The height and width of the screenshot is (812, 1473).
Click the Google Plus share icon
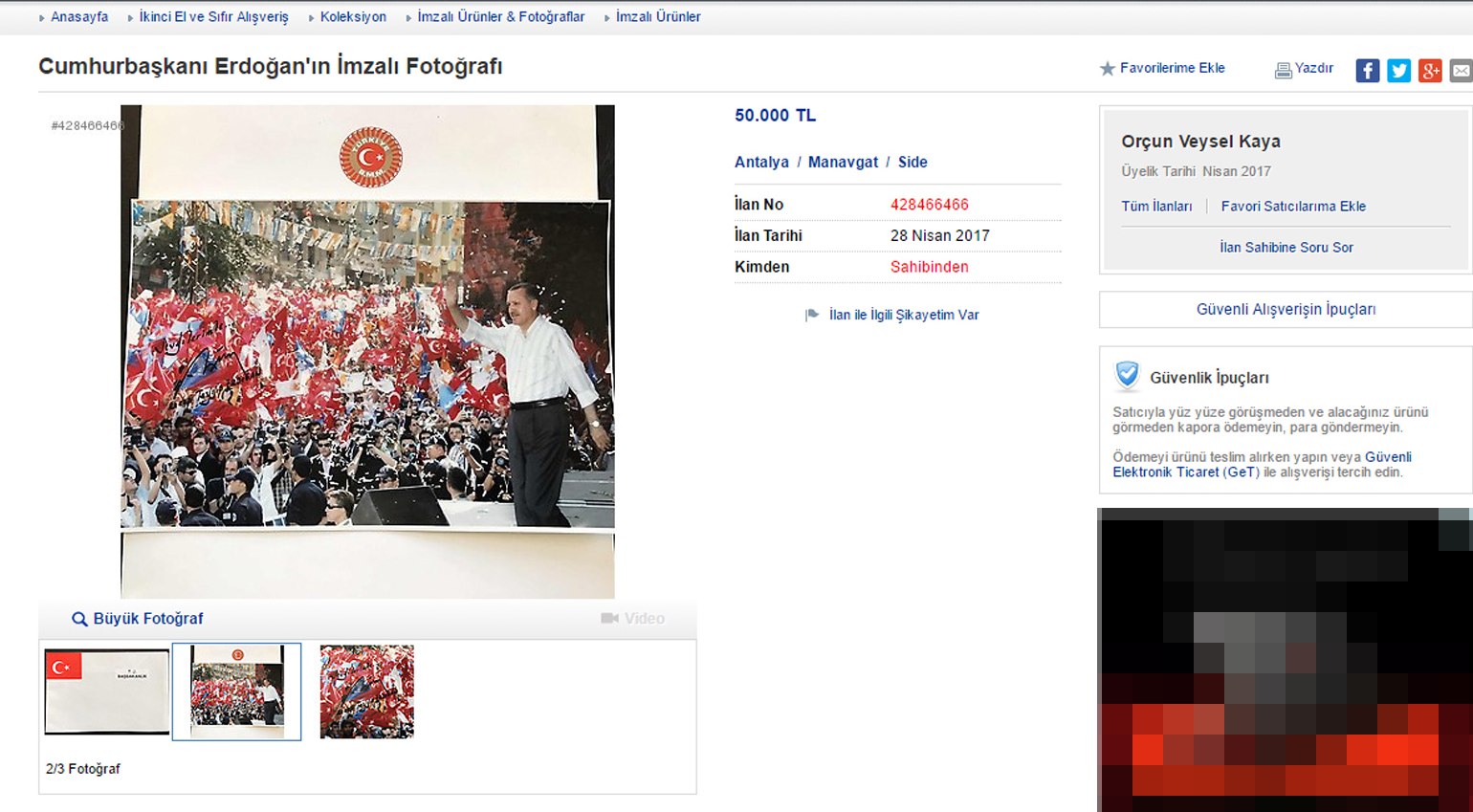[1430, 70]
